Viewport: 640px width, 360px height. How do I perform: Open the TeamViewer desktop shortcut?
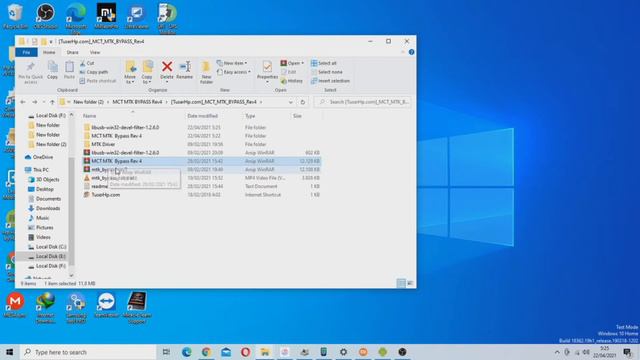coord(107,306)
